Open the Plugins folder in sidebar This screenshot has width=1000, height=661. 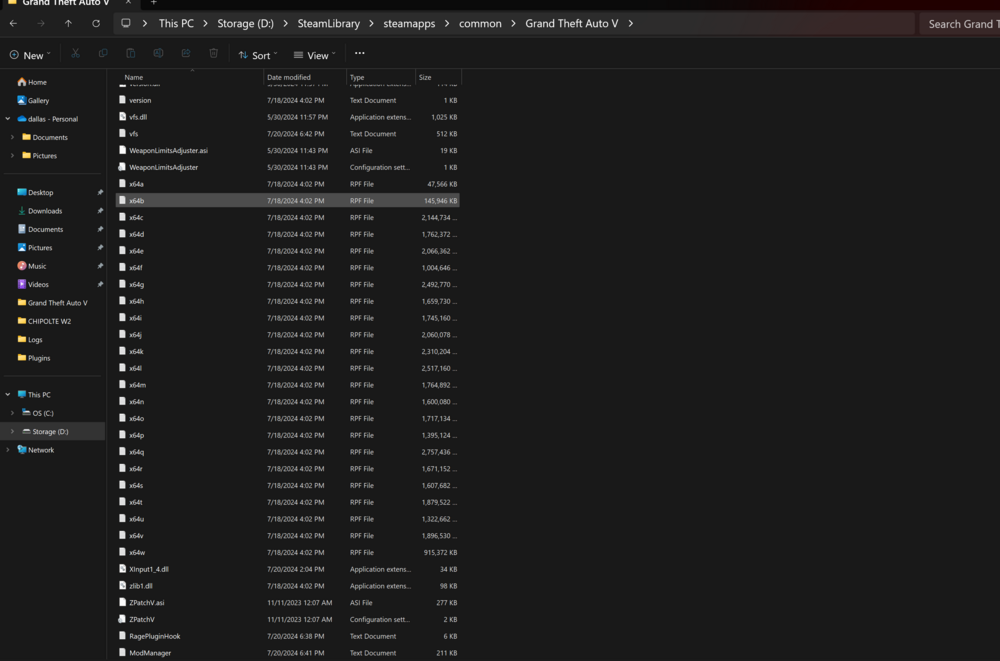(x=34, y=358)
